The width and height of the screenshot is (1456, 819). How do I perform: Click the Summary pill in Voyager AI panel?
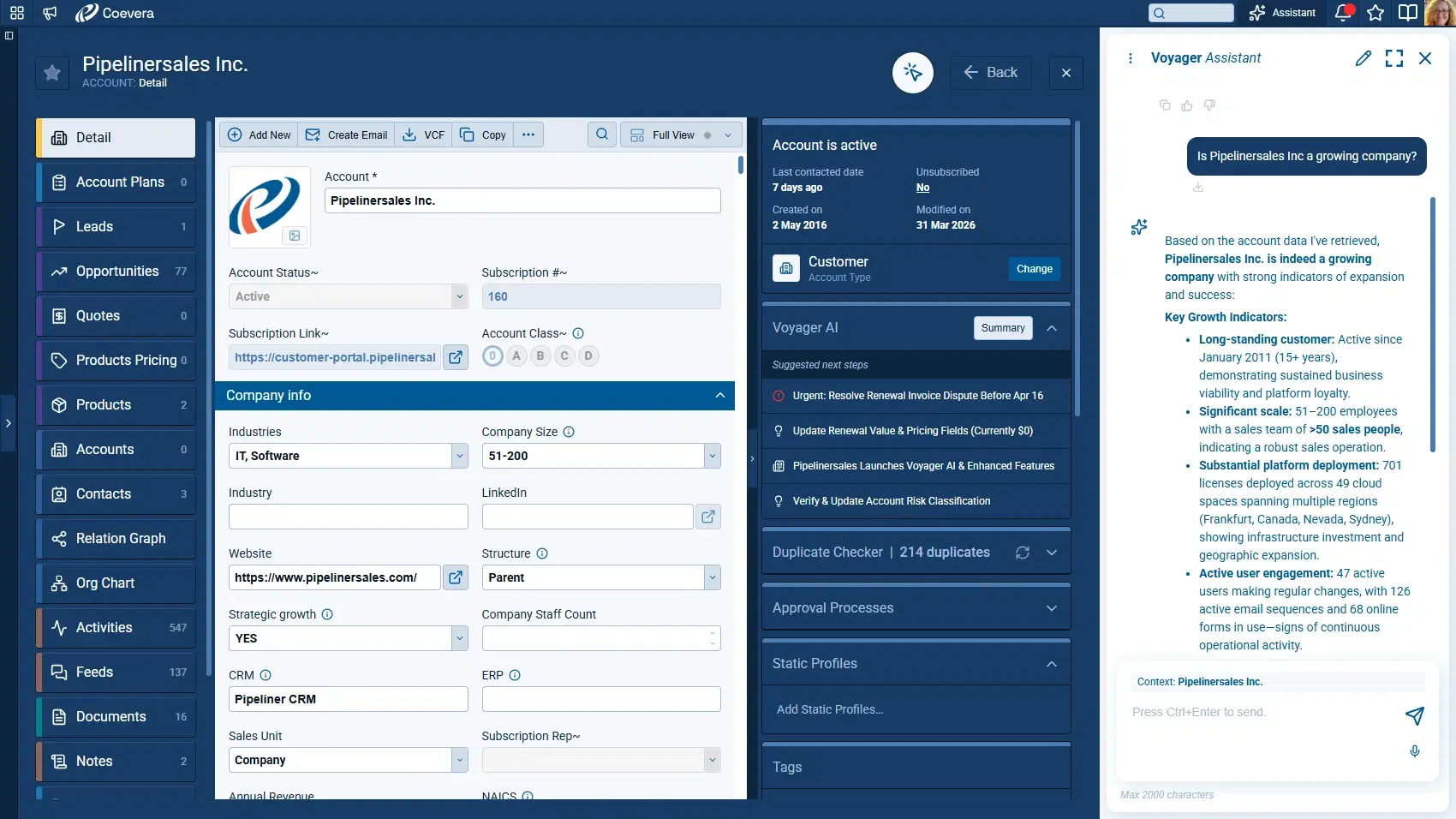point(1002,327)
